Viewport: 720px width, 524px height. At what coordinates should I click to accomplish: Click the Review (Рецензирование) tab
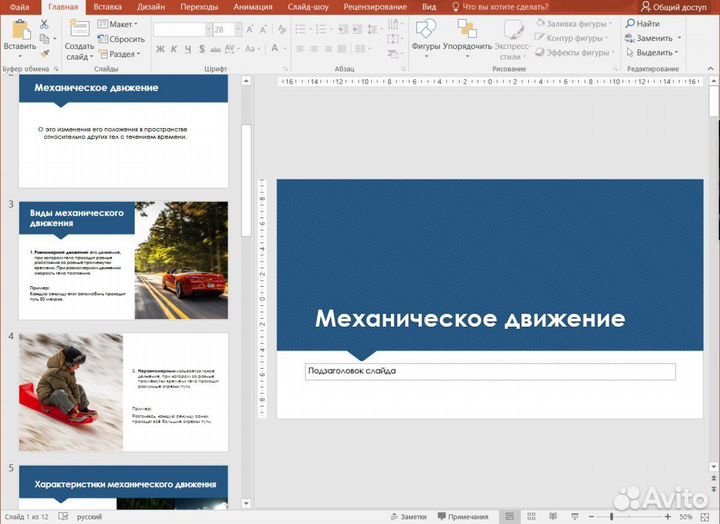click(375, 7)
